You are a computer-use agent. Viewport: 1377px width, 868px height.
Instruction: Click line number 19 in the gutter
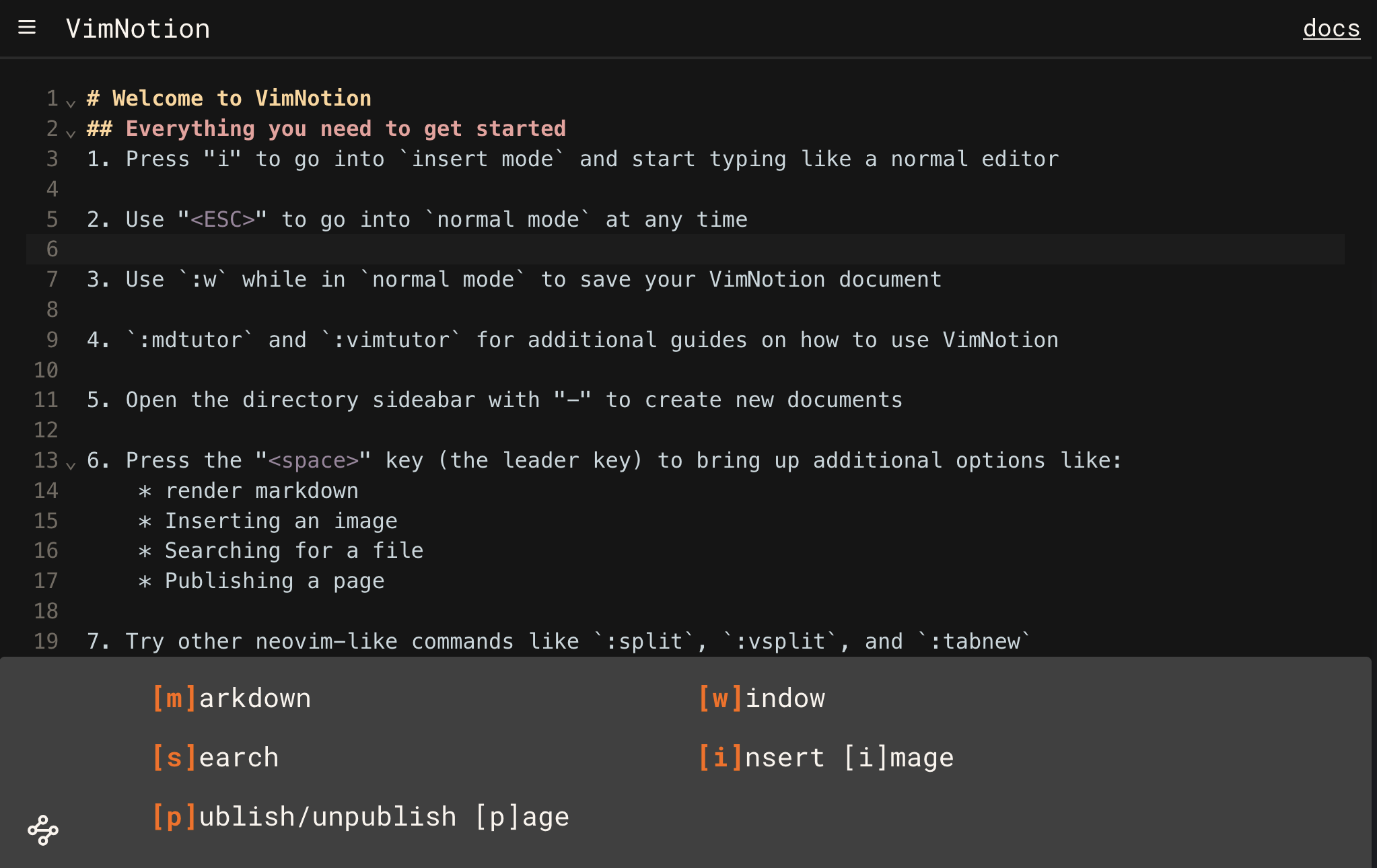tap(46, 641)
